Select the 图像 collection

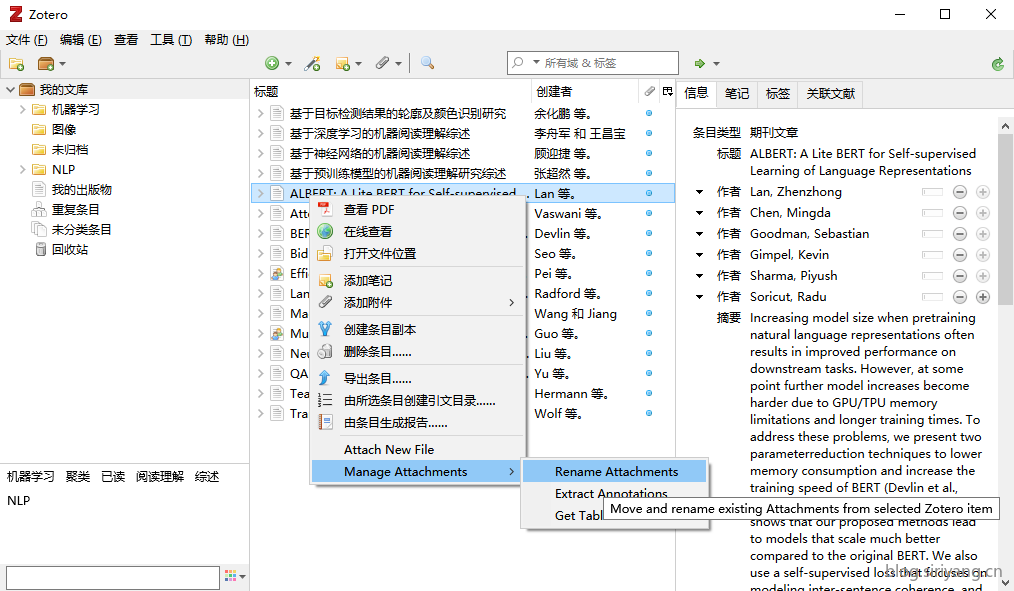pyautogui.click(x=64, y=129)
